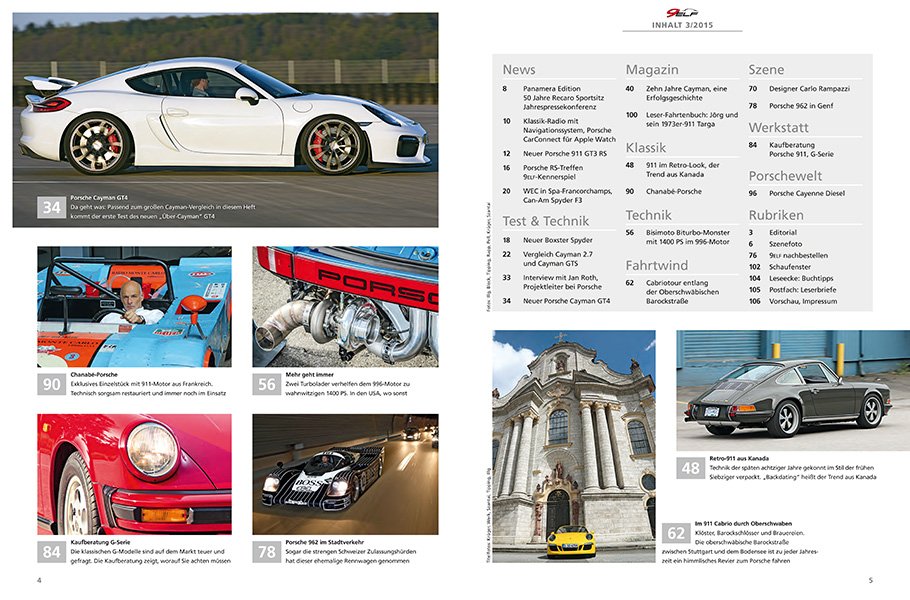Click the page 34 number badge

click(x=51, y=207)
